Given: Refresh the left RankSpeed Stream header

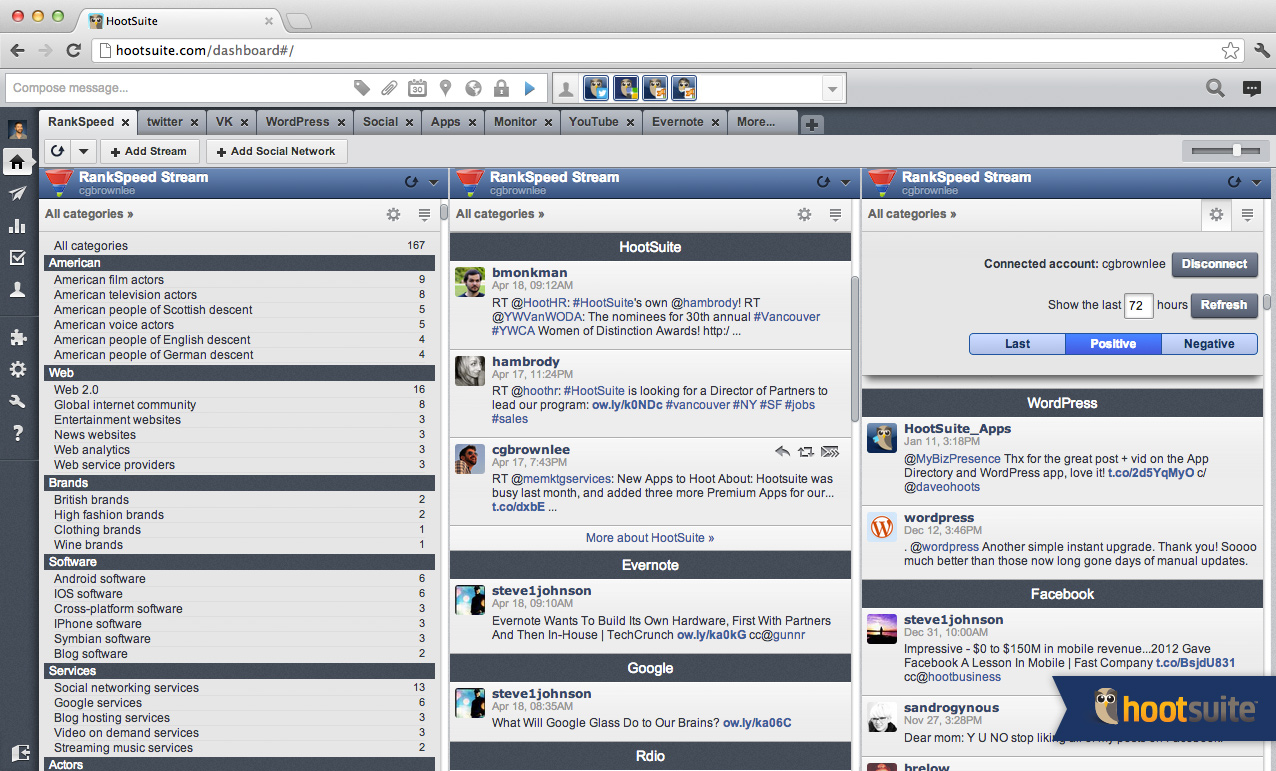Looking at the screenshot, I should pyautogui.click(x=410, y=182).
